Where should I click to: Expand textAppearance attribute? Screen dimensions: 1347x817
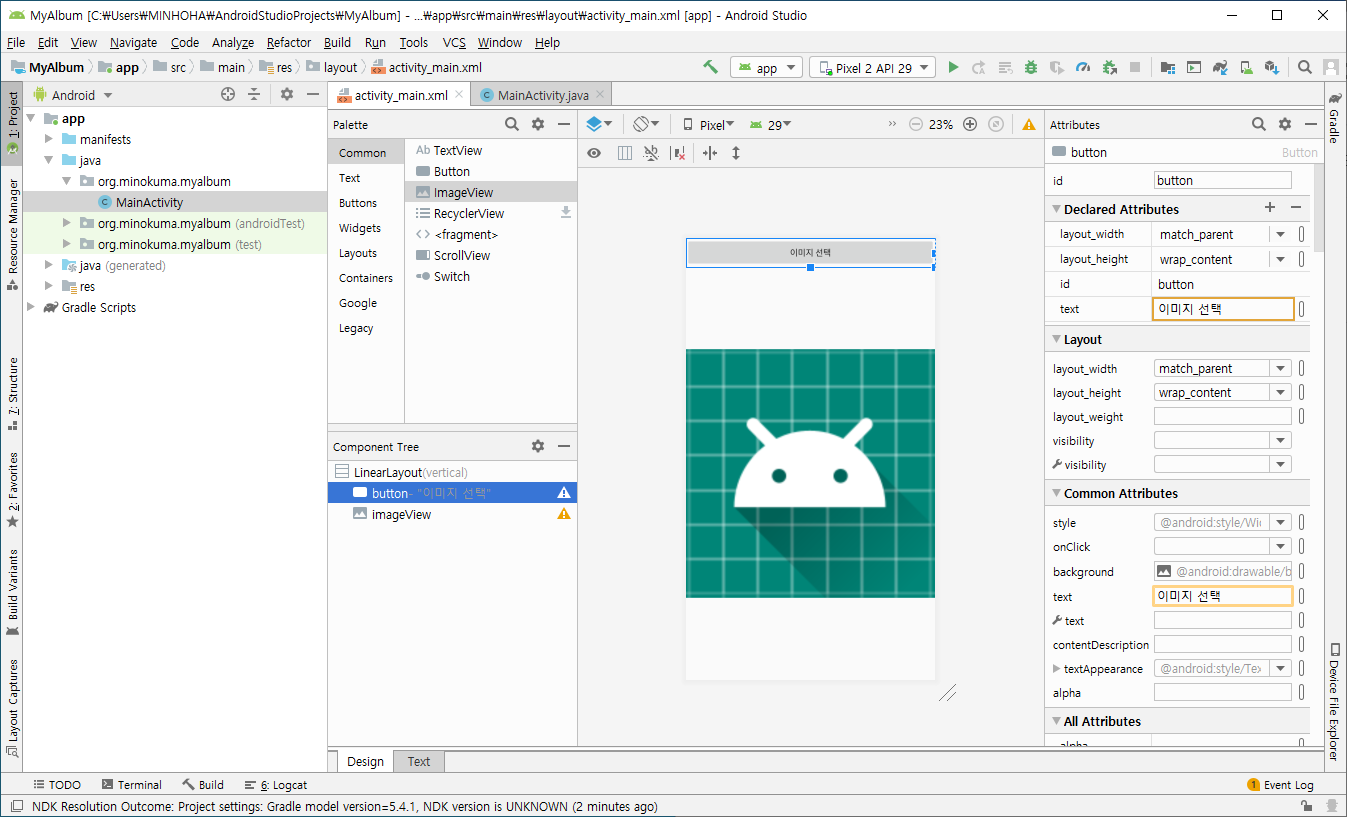(1057, 669)
